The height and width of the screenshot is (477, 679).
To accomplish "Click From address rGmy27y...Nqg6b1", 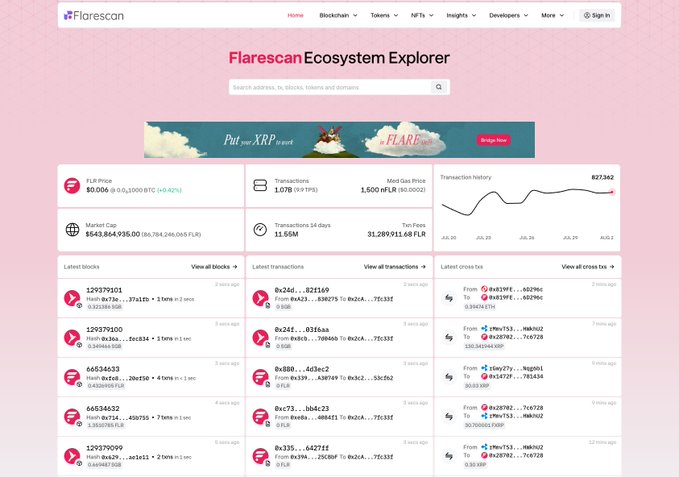I will pos(516,368).
